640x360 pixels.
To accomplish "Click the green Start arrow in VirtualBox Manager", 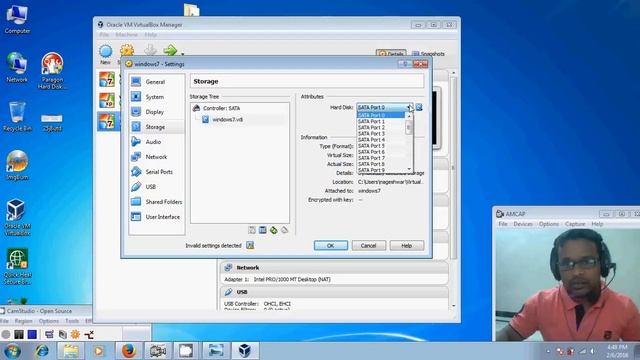I will click(170, 51).
